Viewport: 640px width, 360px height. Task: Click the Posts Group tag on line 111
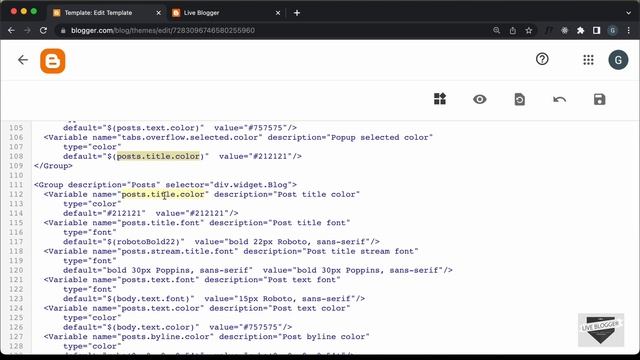(165, 185)
